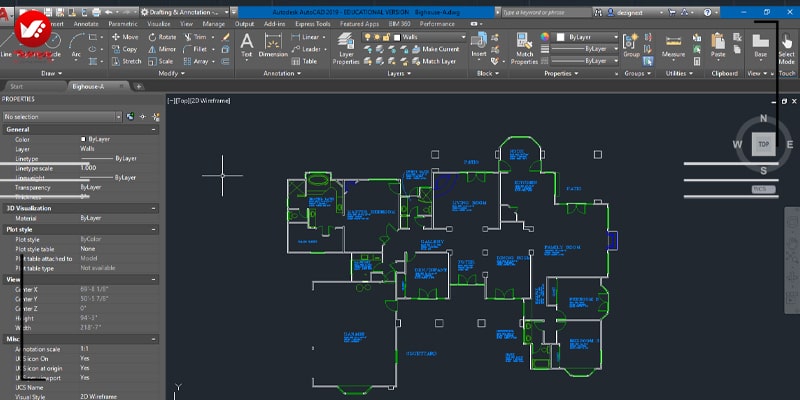Switch to the Output tab
This screenshot has height=400, width=800.
pyautogui.click(x=244, y=24)
